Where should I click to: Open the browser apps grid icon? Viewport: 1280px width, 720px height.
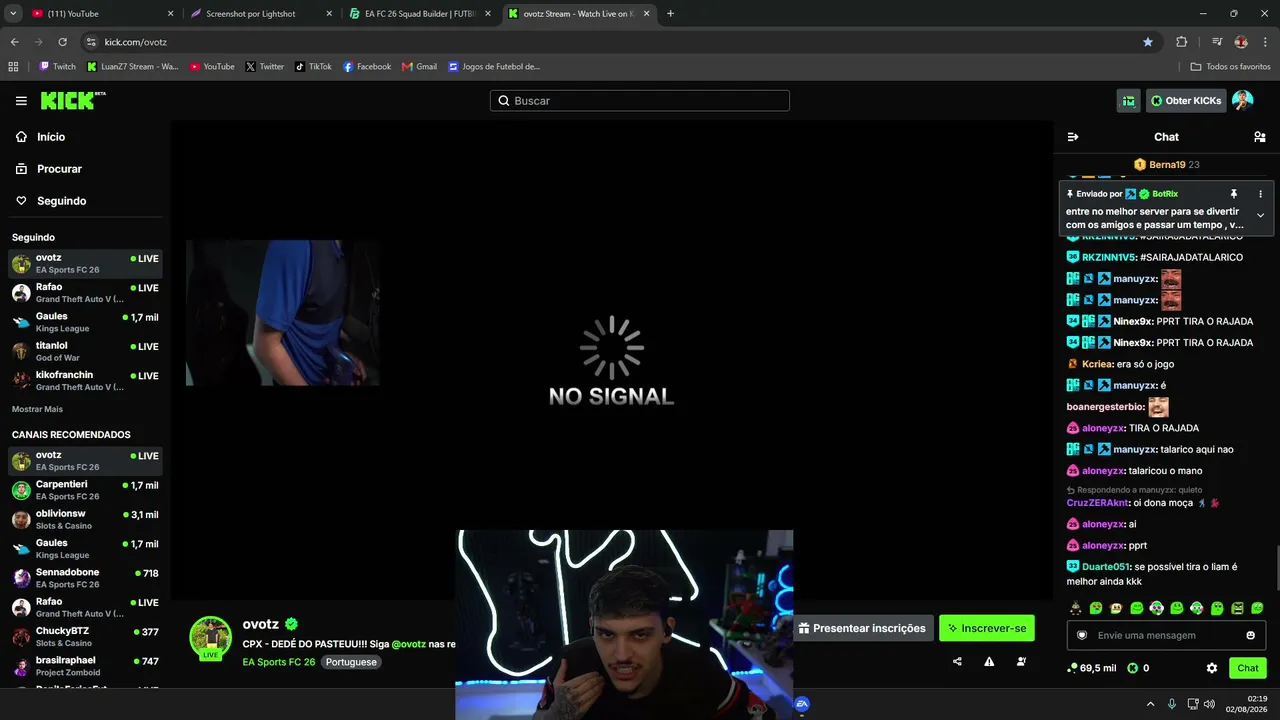(13, 67)
